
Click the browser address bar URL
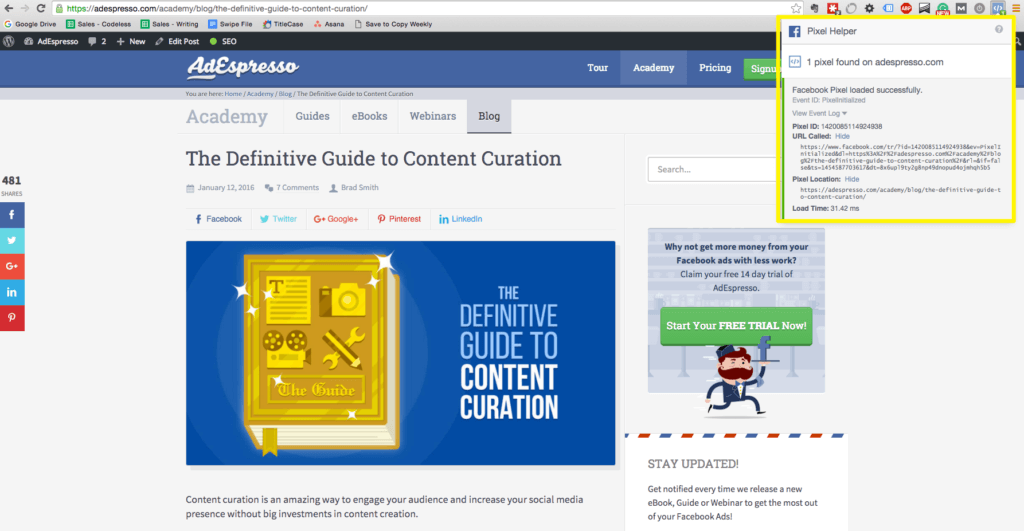tap(217, 8)
